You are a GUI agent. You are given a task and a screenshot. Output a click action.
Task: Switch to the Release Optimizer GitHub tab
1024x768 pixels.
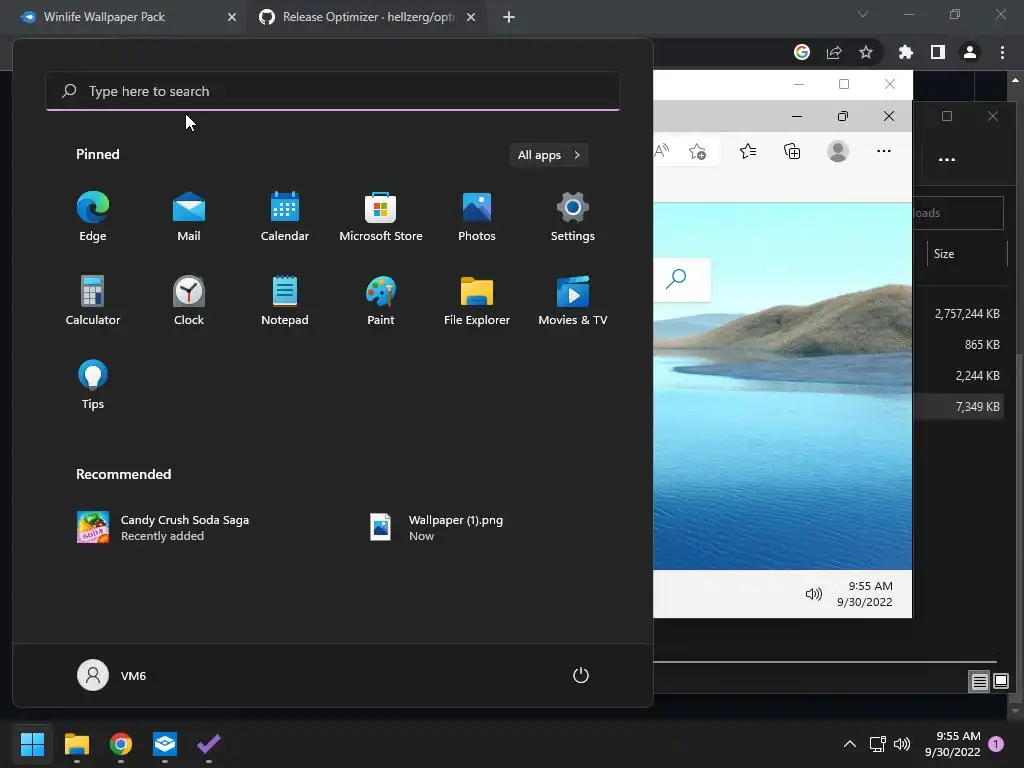[368, 17]
